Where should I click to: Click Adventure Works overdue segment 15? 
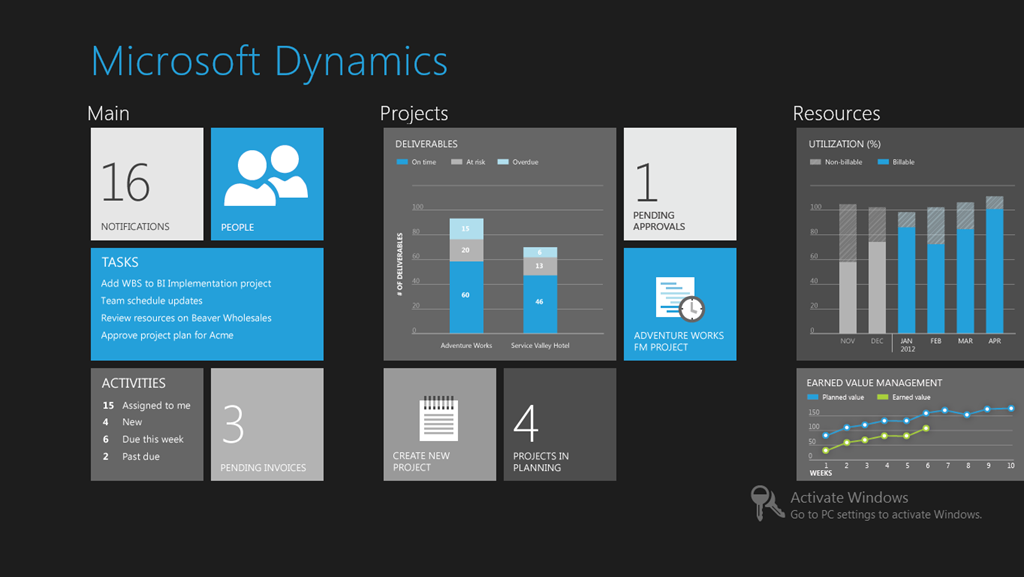[x=466, y=229]
